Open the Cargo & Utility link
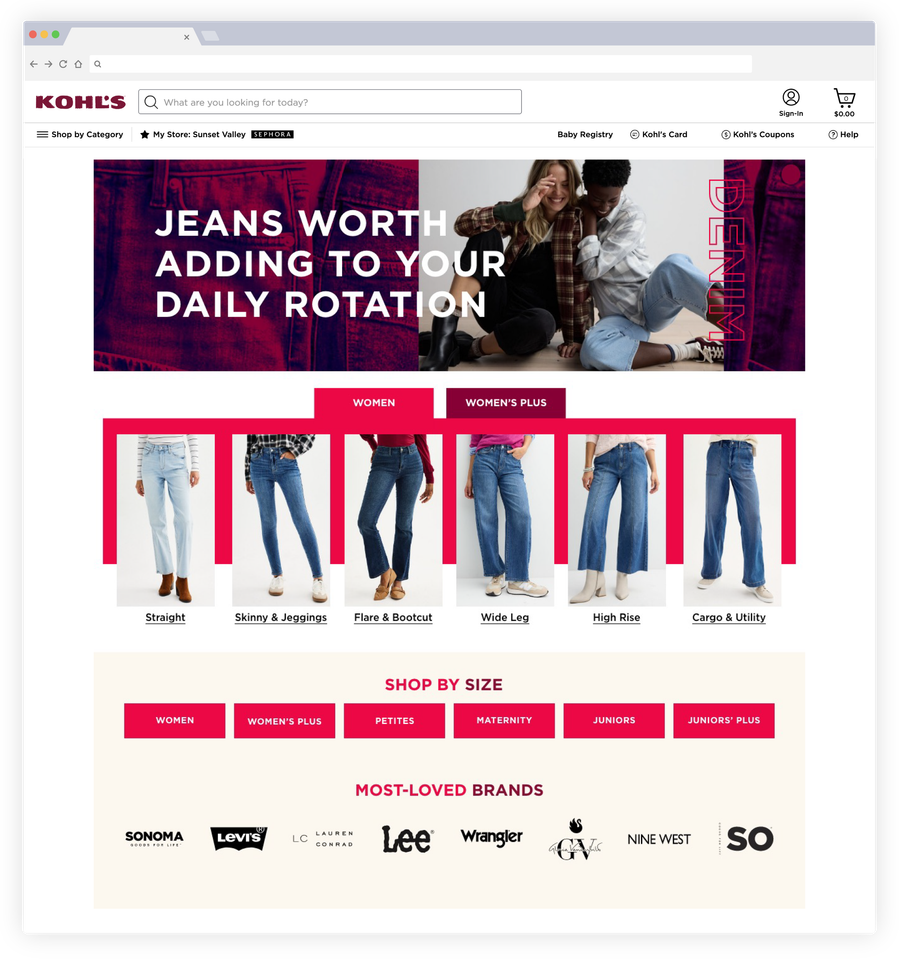Image resolution: width=899 pixels, height=964 pixels. click(729, 617)
